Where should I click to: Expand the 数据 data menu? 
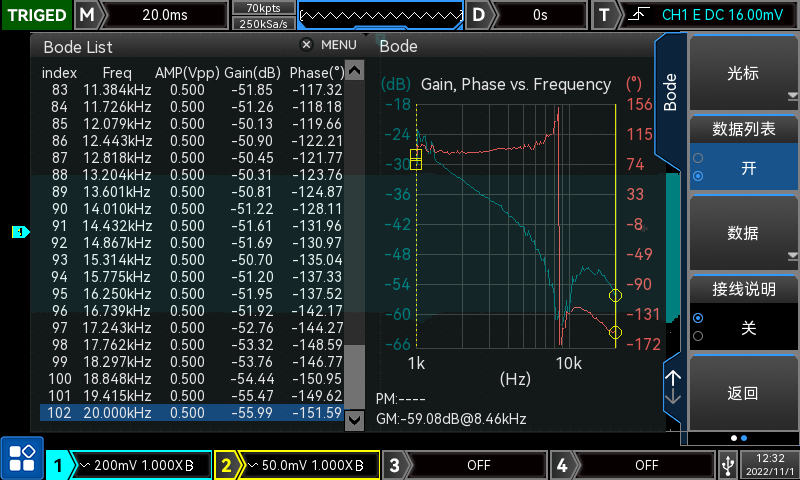742,233
